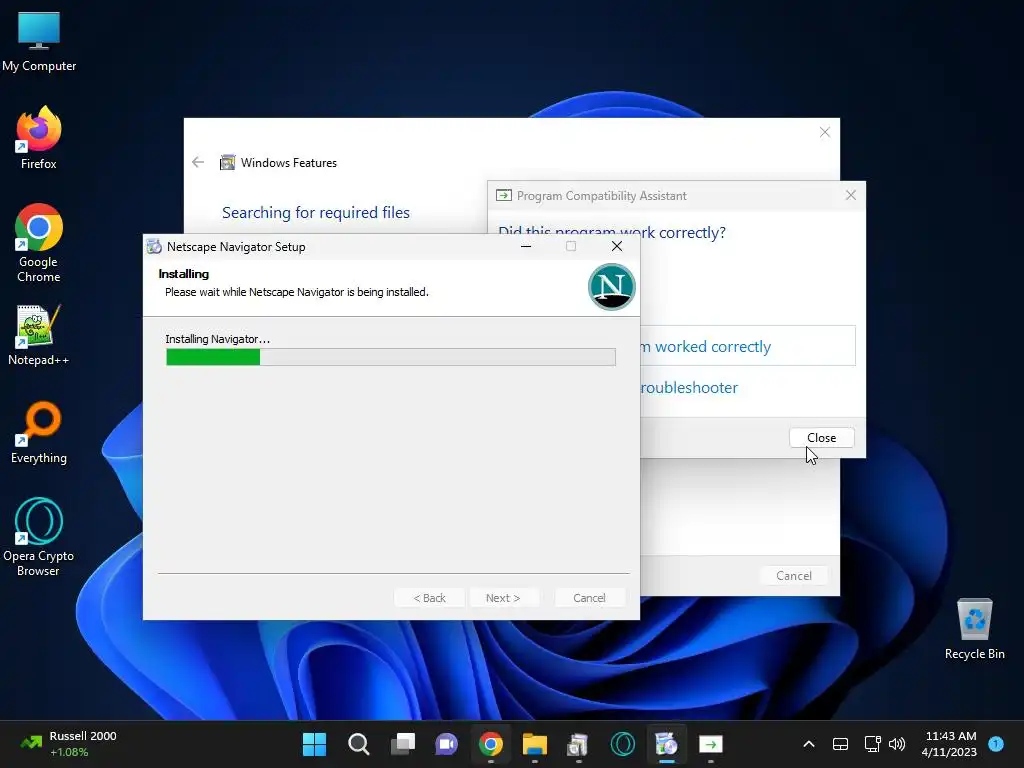Open the Chat app in taskbar
Viewport: 1024px width, 768px height.
(447, 744)
